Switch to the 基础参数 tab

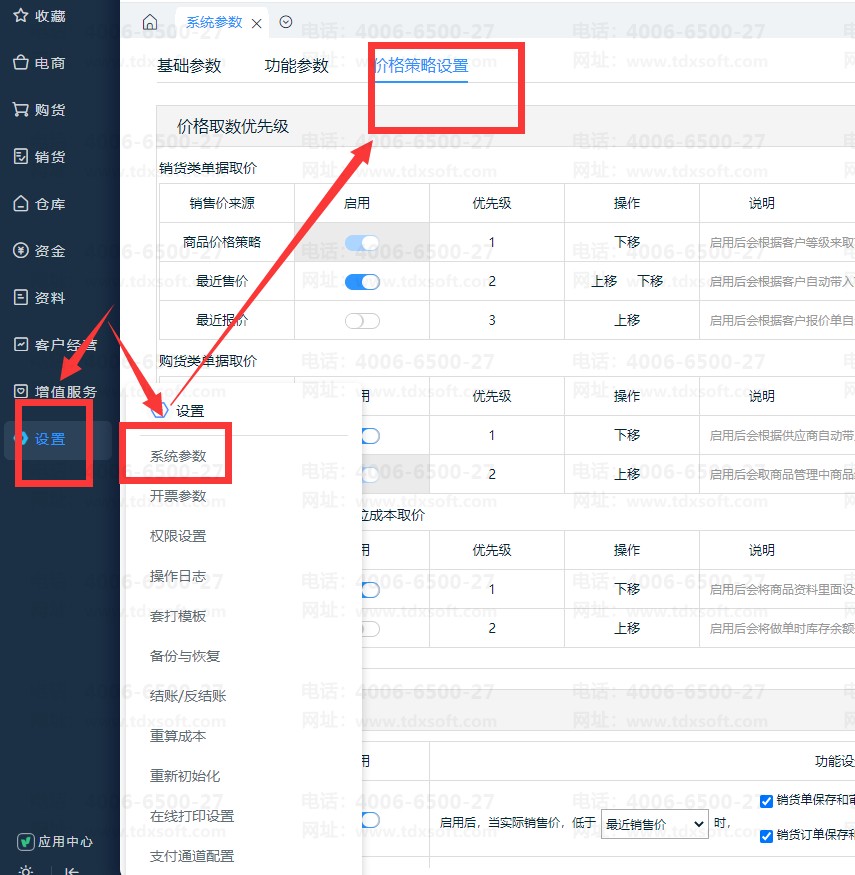[x=189, y=66]
